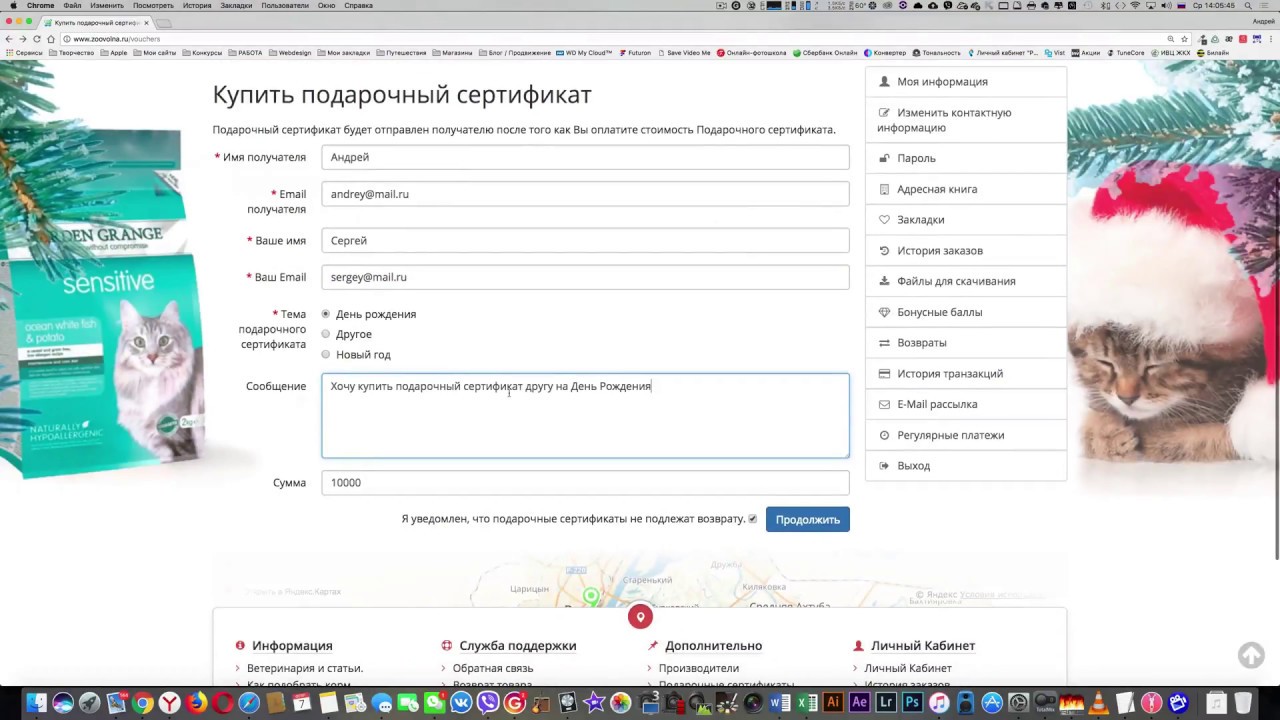Open the Сервисы bookmarks item
The width and height of the screenshot is (1280, 720).
click(25, 53)
